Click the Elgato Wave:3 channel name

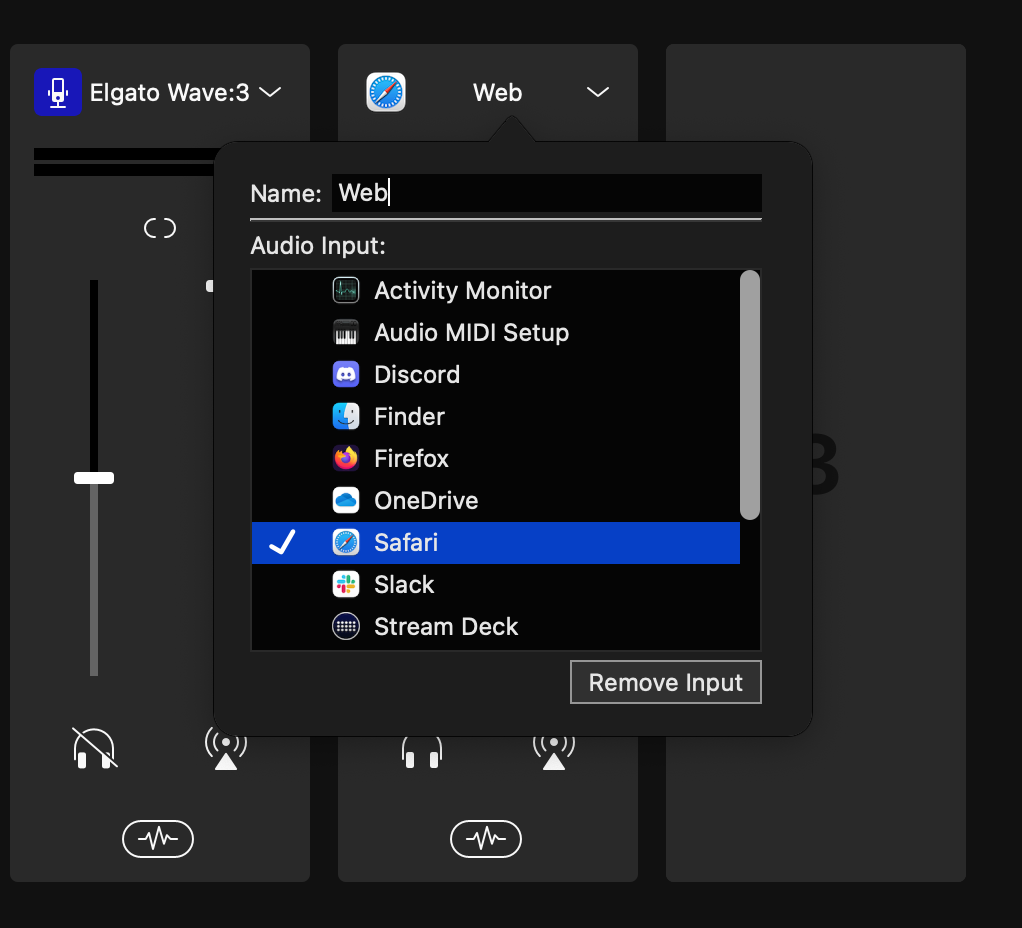coord(169,93)
